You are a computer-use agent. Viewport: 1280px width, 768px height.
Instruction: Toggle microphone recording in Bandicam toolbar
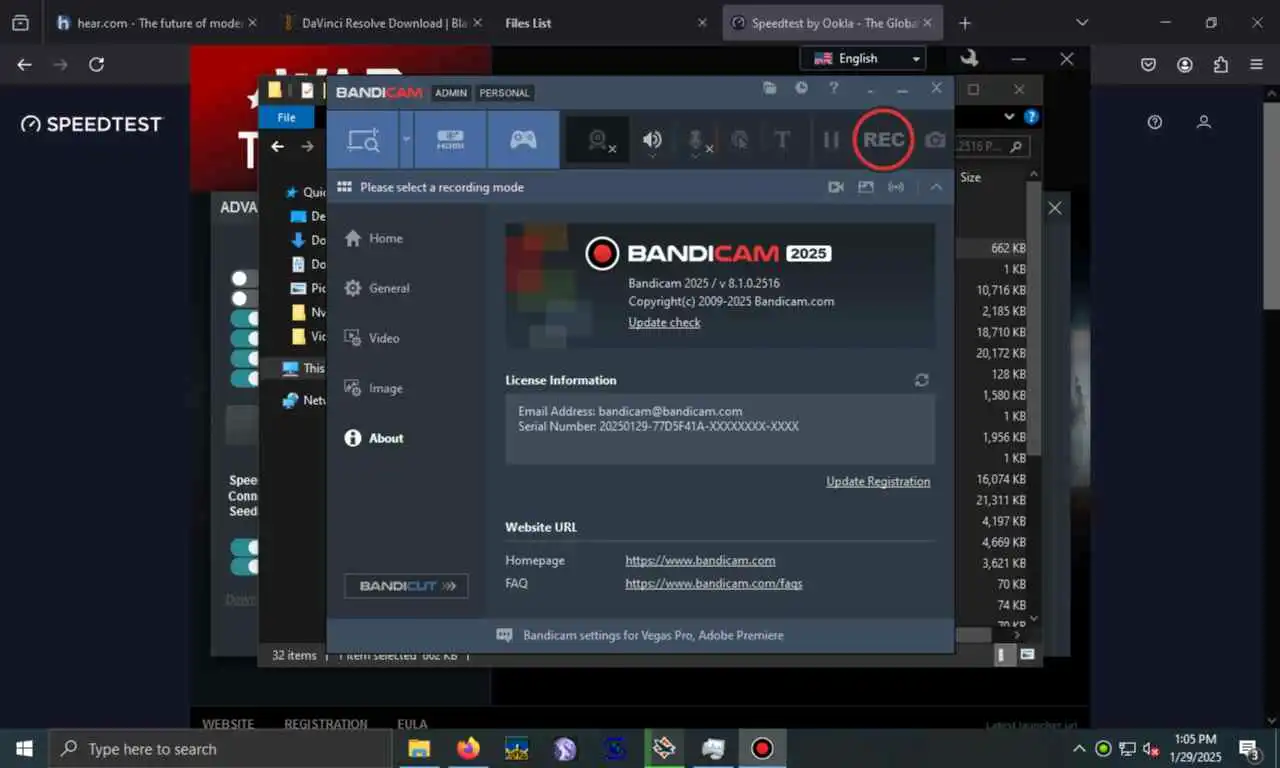(x=697, y=141)
